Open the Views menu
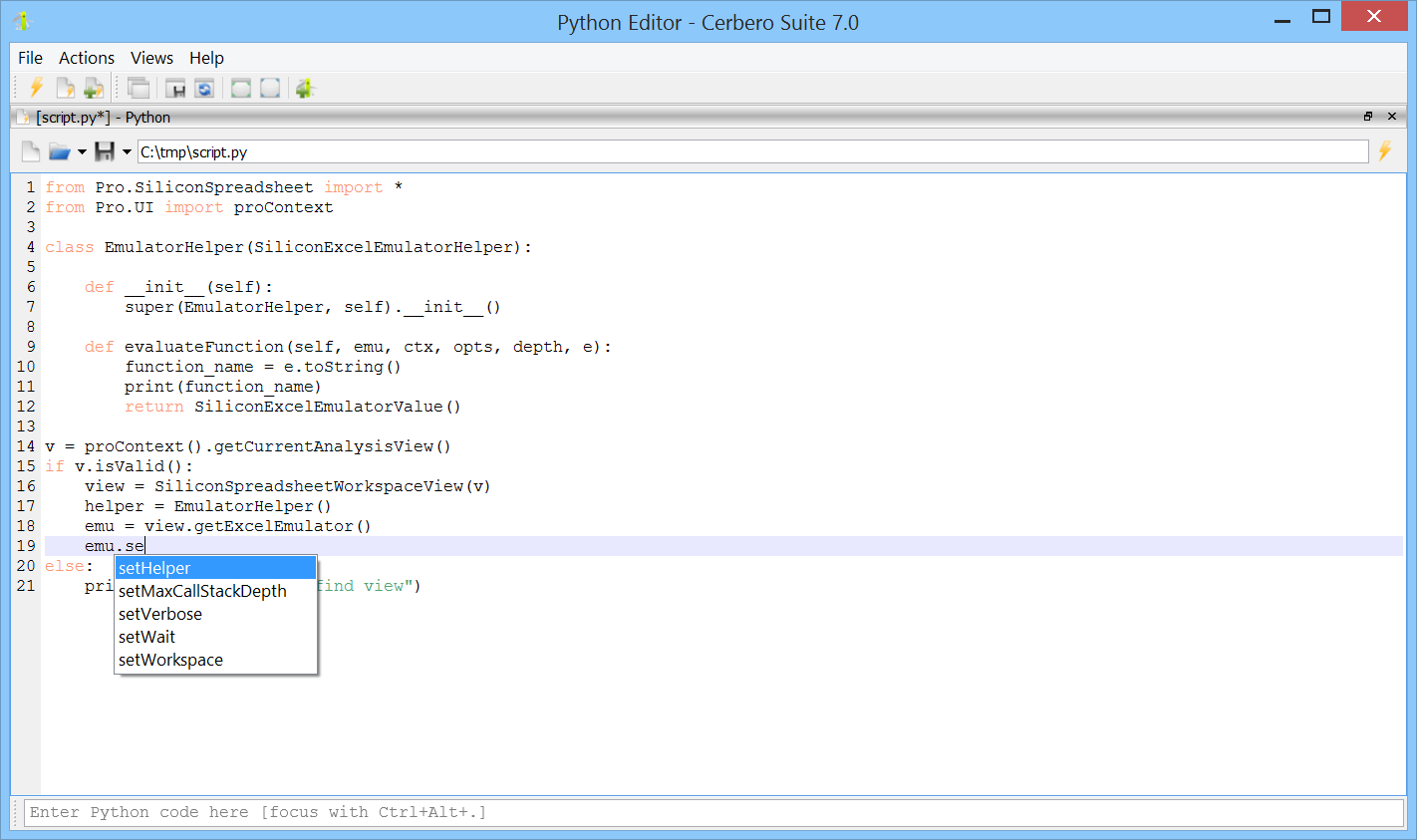Image resolution: width=1417 pixels, height=840 pixels. (x=151, y=58)
